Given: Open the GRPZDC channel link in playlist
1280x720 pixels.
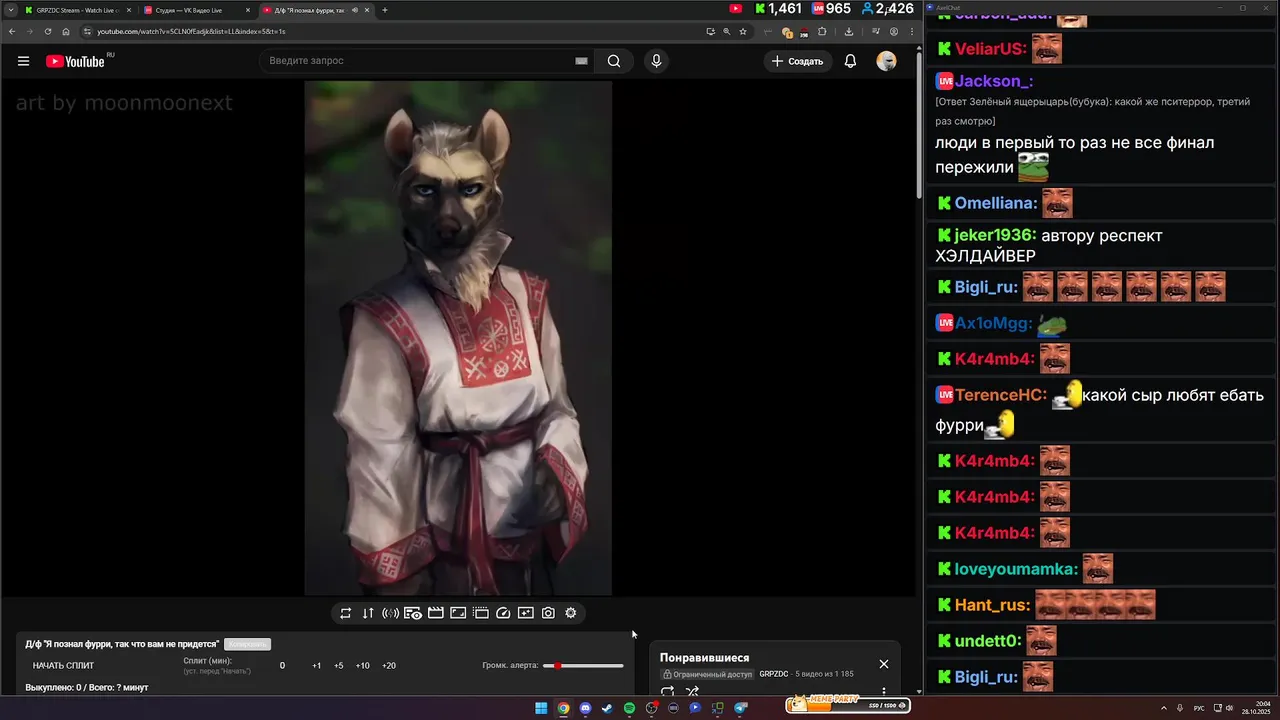Looking at the screenshot, I should [x=774, y=675].
